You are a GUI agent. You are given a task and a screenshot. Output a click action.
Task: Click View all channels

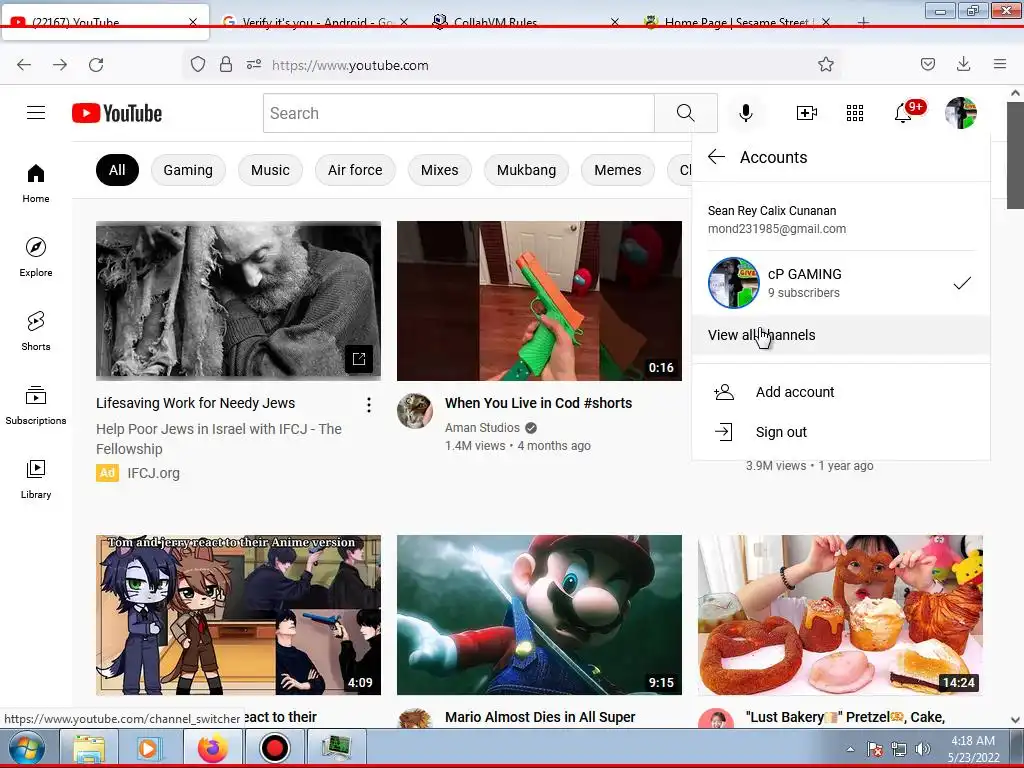click(840, 335)
